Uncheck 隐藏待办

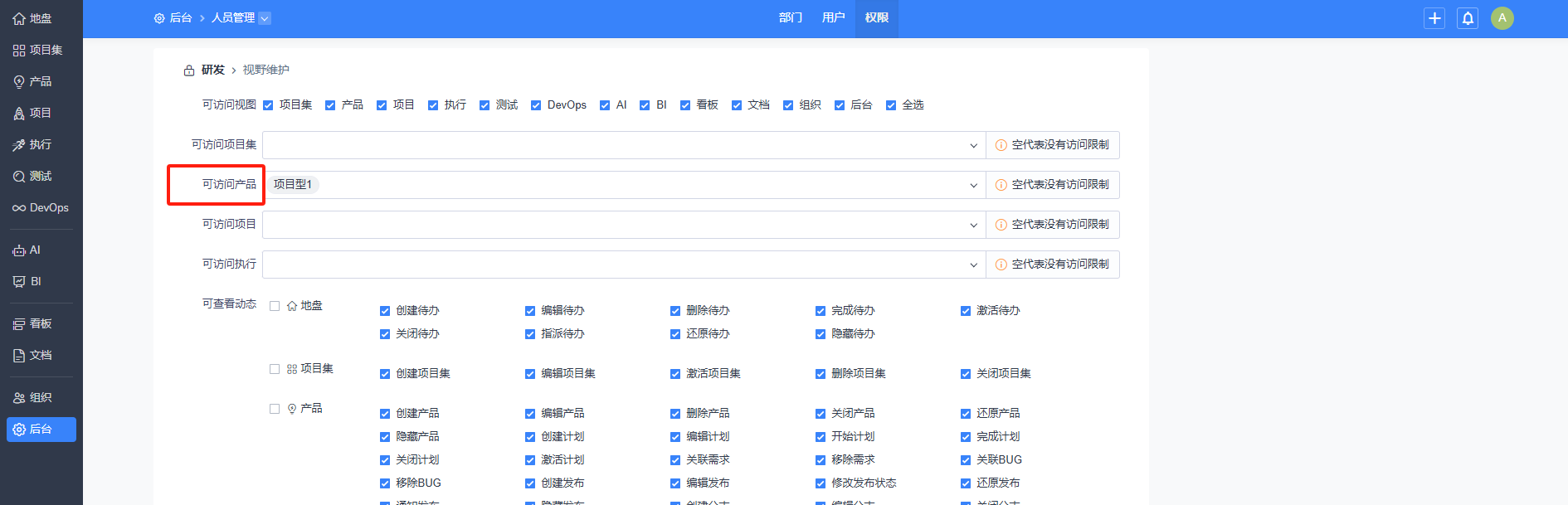[x=821, y=334]
